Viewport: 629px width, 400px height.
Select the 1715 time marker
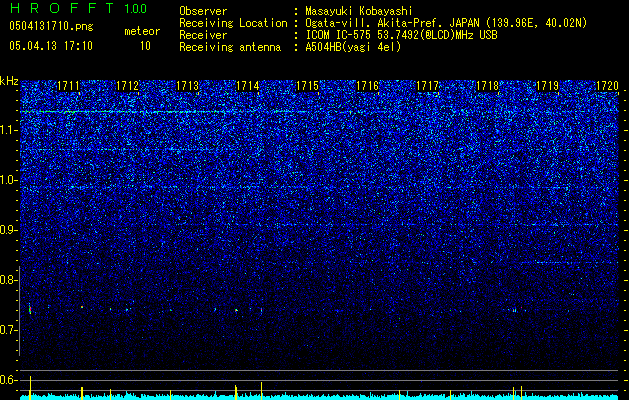coord(307,86)
